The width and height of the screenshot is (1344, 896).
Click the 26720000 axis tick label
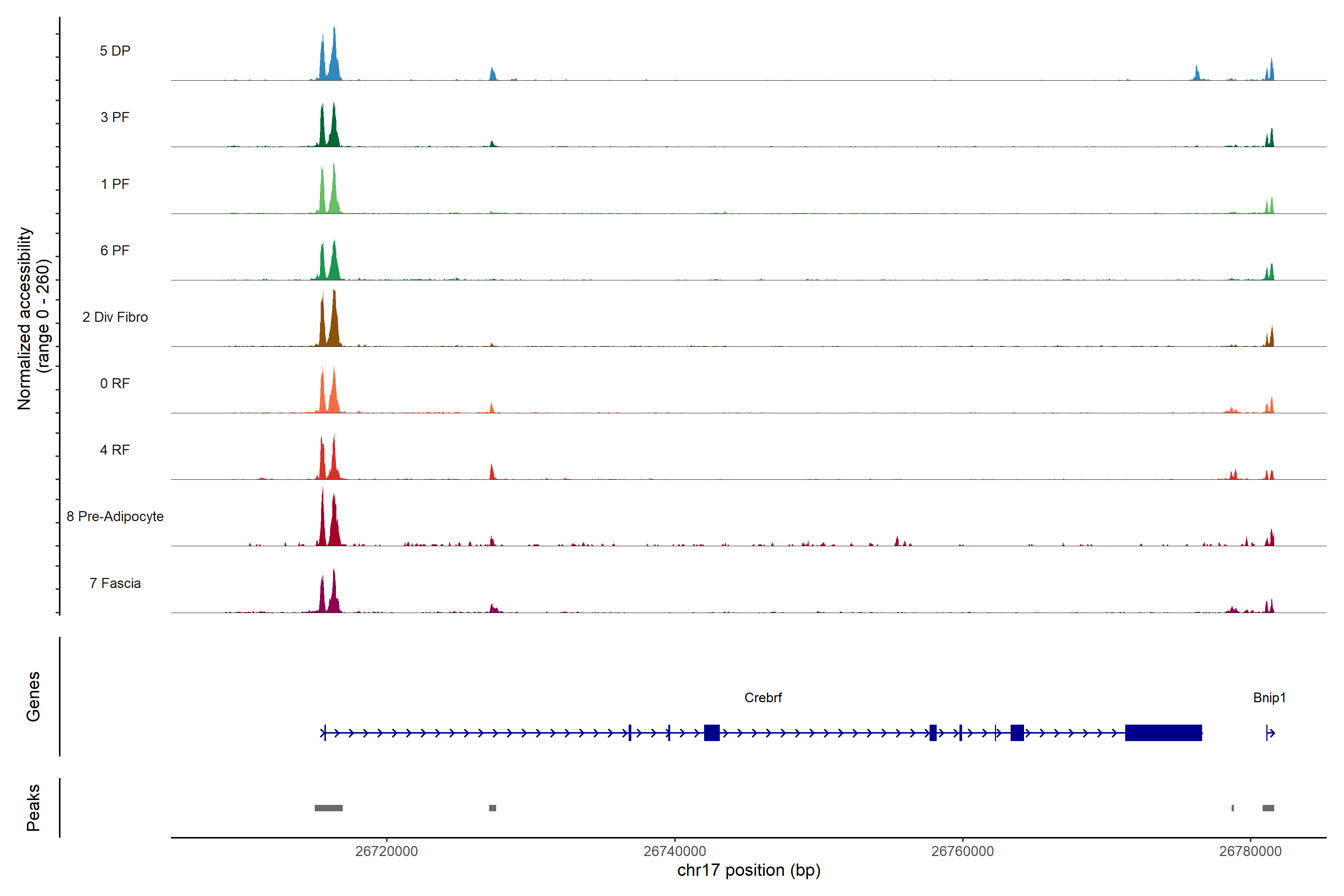pos(386,852)
